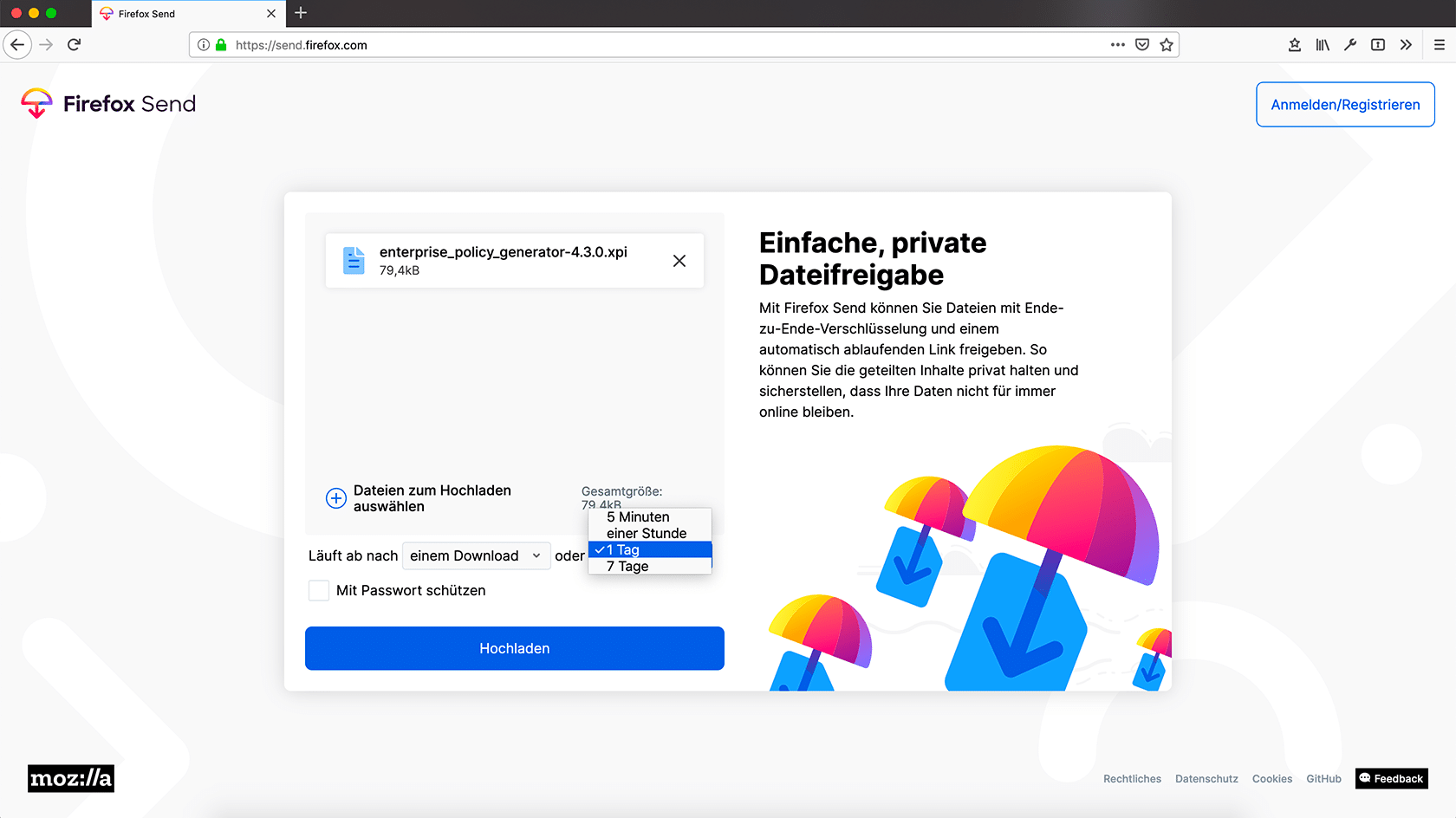Open the Datenschutz footer link

point(1206,779)
